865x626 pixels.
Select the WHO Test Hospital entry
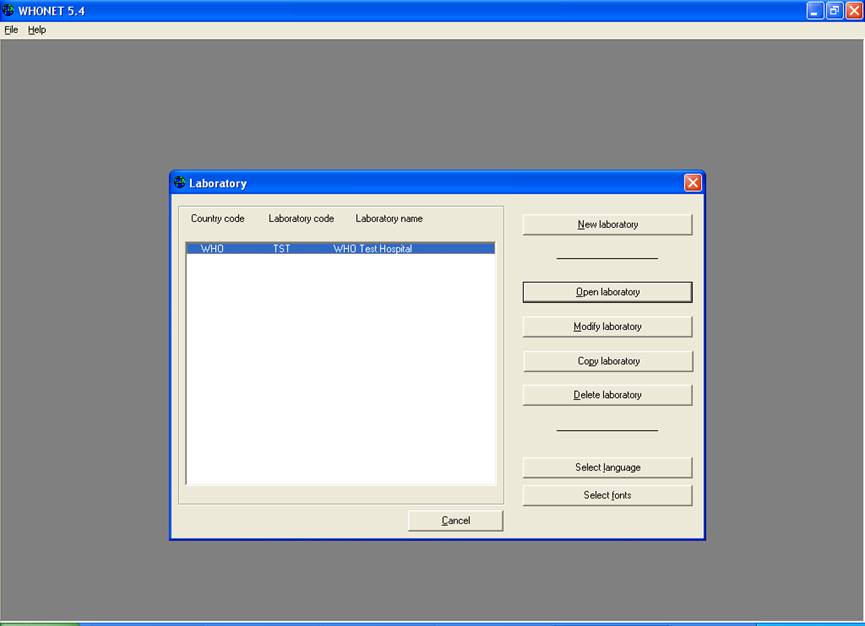(x=340, y=248)
